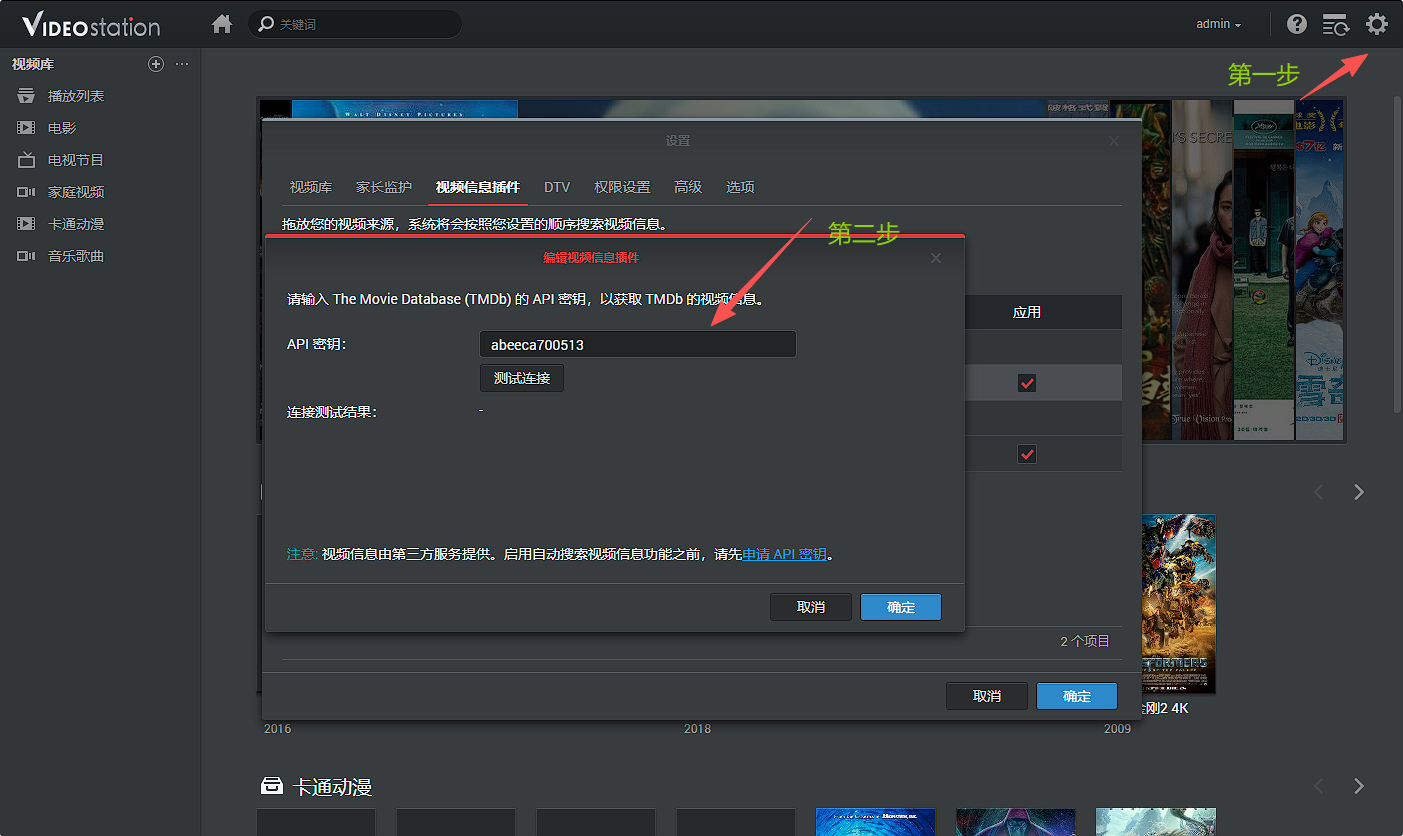Expand next page arrow of movie row
Viewport: 1403px width, 836px height.
pos(1358,492)
